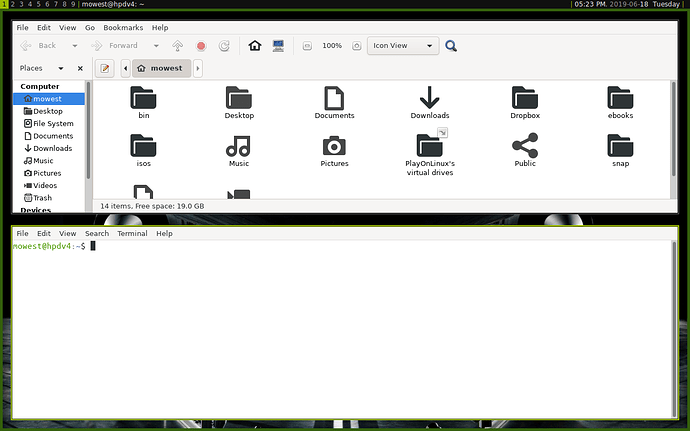Open the isos folder
The image size is (690, 431).
[x=143, y=146]
